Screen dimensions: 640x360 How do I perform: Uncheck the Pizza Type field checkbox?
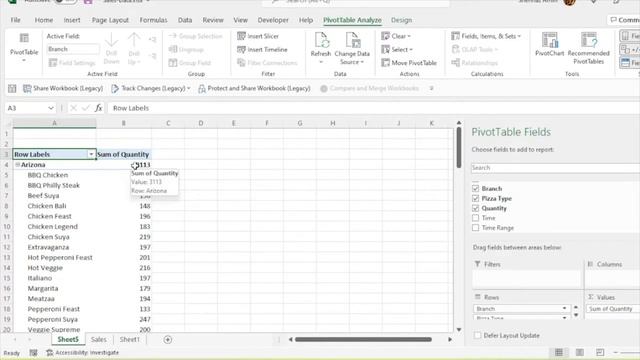476,198
